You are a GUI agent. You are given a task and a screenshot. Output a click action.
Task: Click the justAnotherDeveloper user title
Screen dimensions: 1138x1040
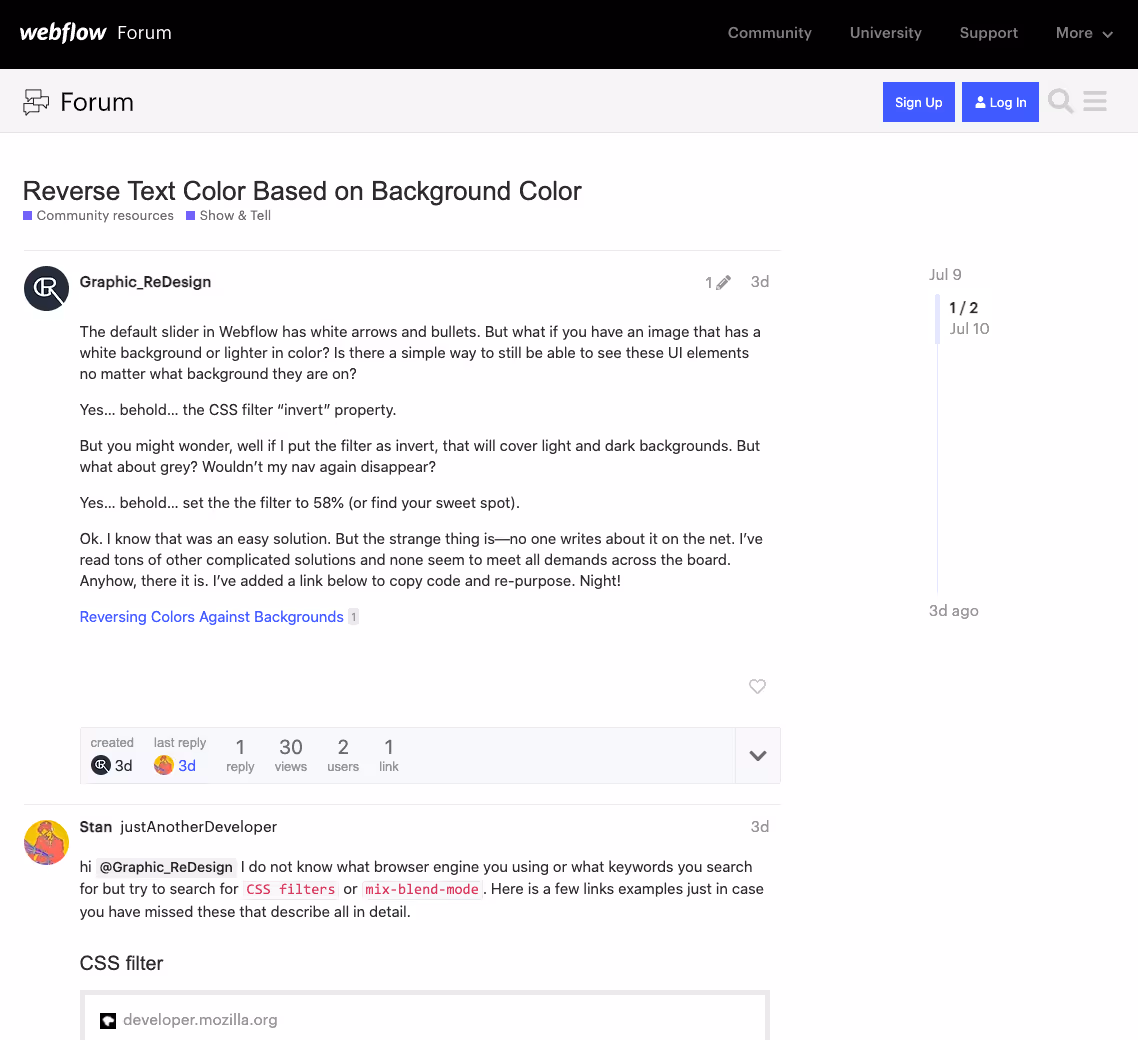[x=198, y=827]
